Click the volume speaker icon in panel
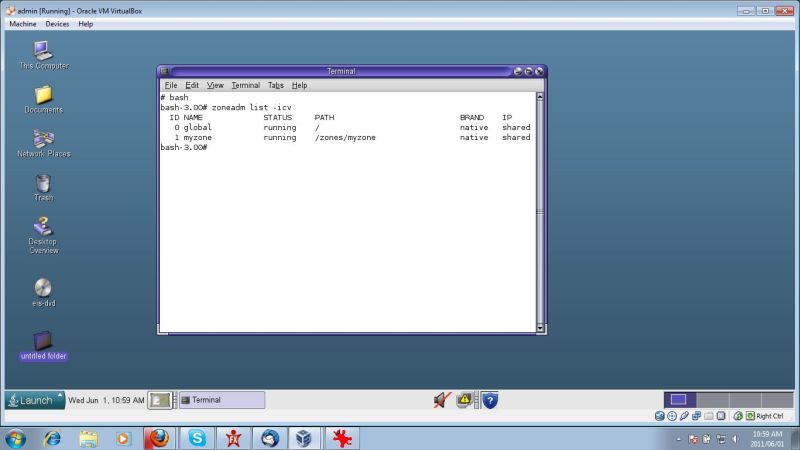Screen dimensions: 800x450 [442, 400]
